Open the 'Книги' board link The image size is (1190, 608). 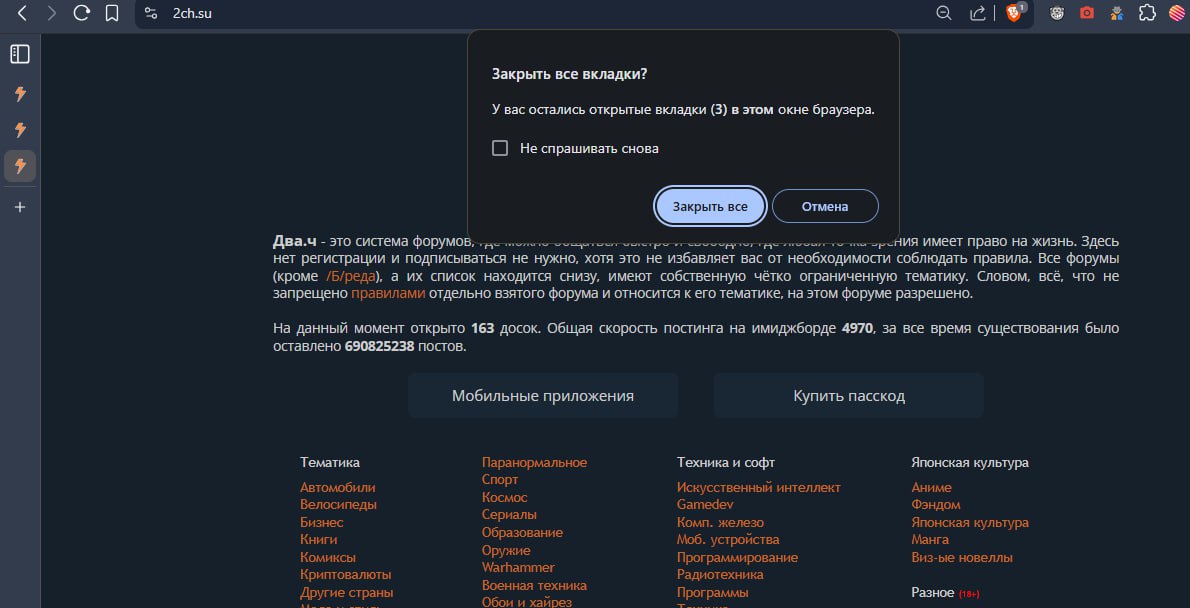coord(319,540)
